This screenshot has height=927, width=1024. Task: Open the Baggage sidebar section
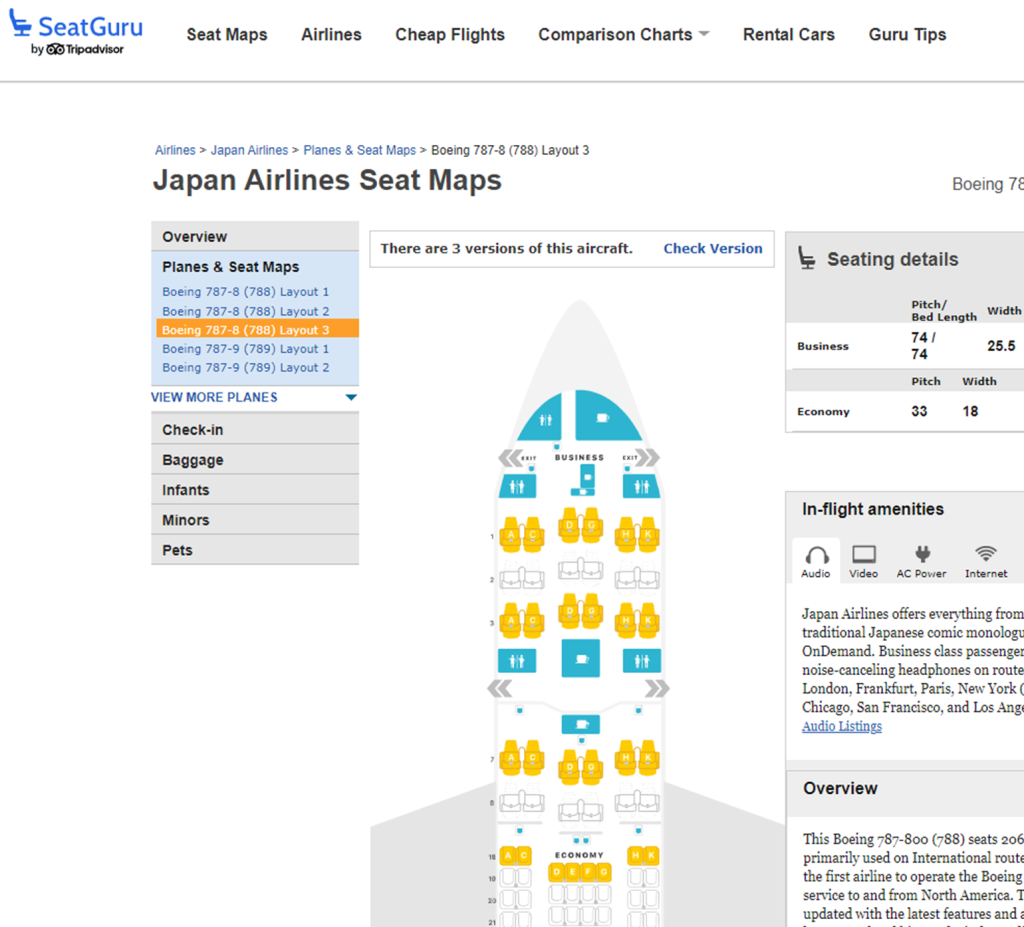point(193,460)
